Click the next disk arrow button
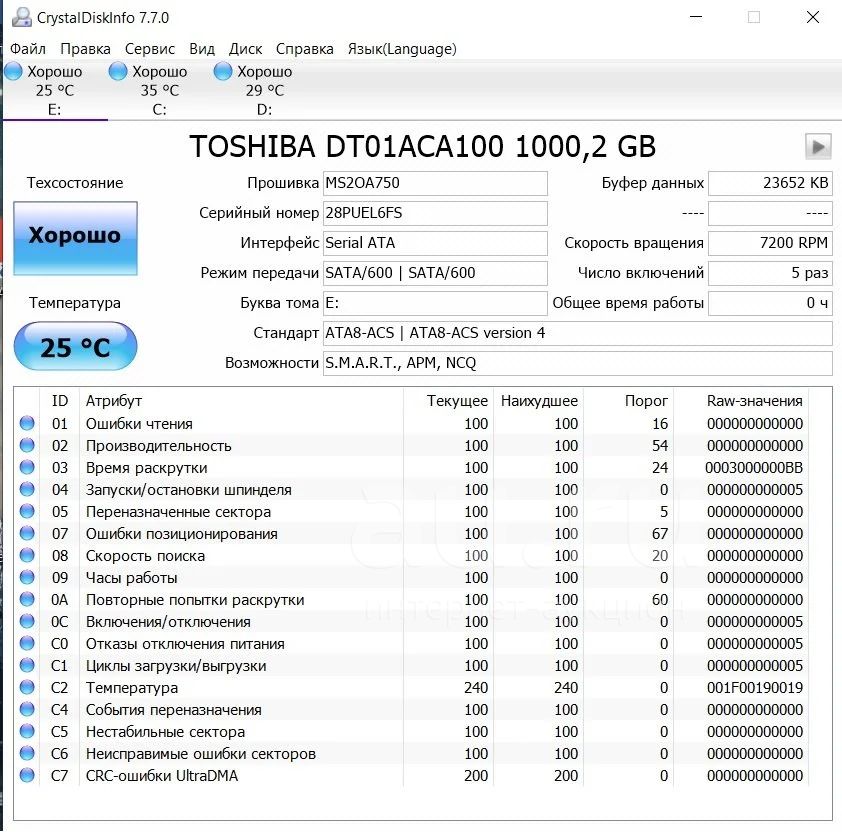842x835 pixels. (818, 147)
